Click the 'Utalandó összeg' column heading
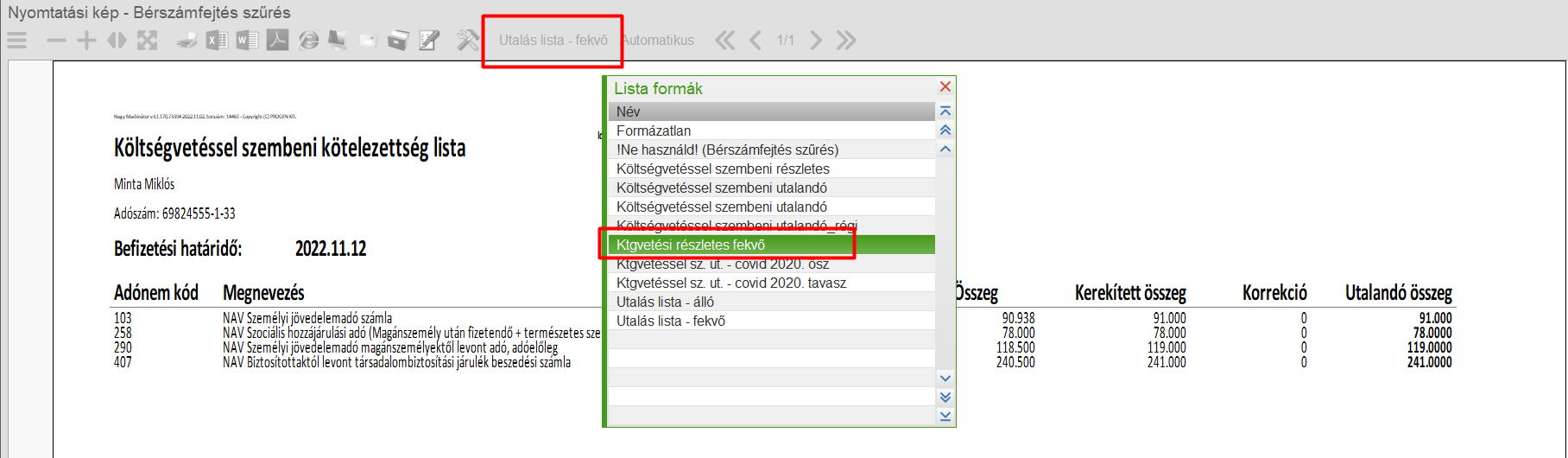Image resolution: width=1568 pixels, height=458 pixels. click(1399, 293)
